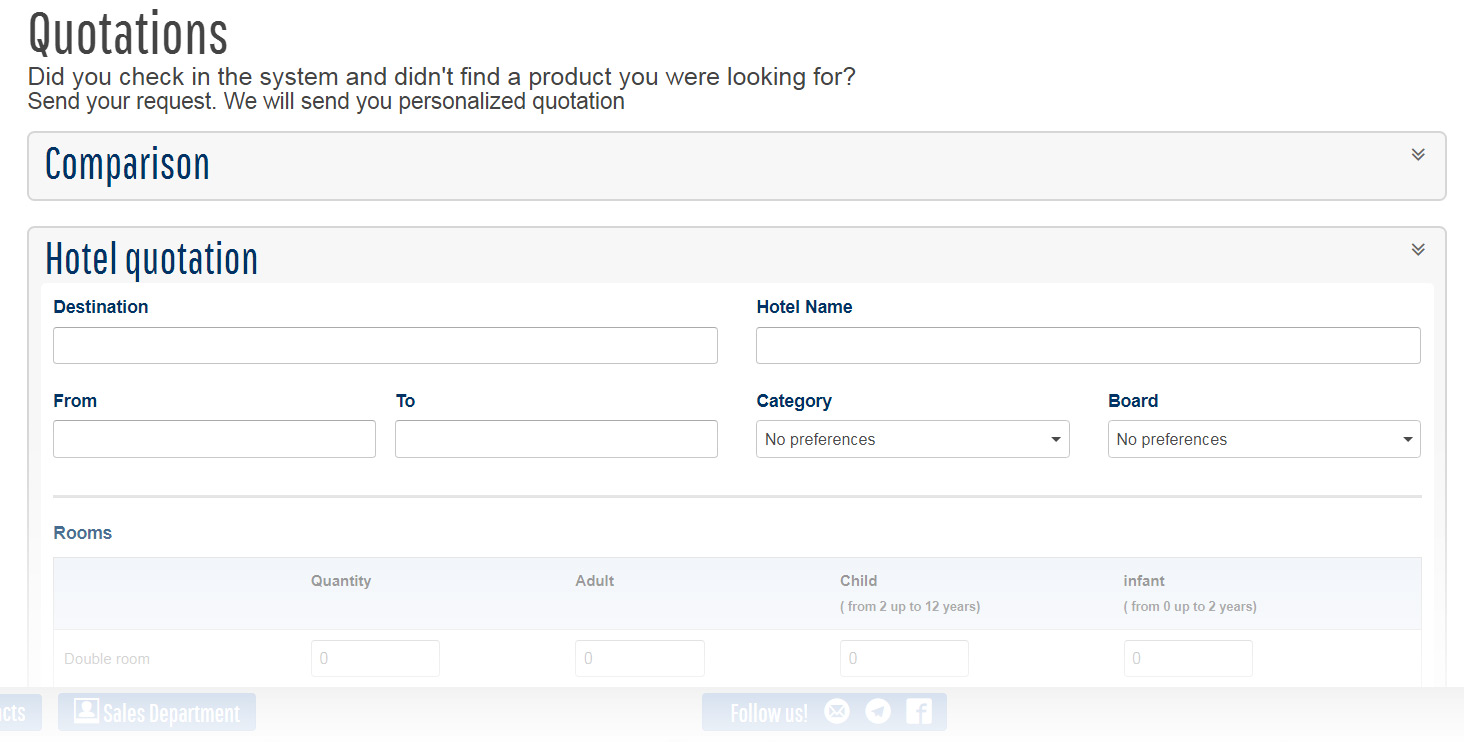Click the Hotel Name input field
Image resolution: width=1464 pixels, height=742 pixels.
[1088, 345]
